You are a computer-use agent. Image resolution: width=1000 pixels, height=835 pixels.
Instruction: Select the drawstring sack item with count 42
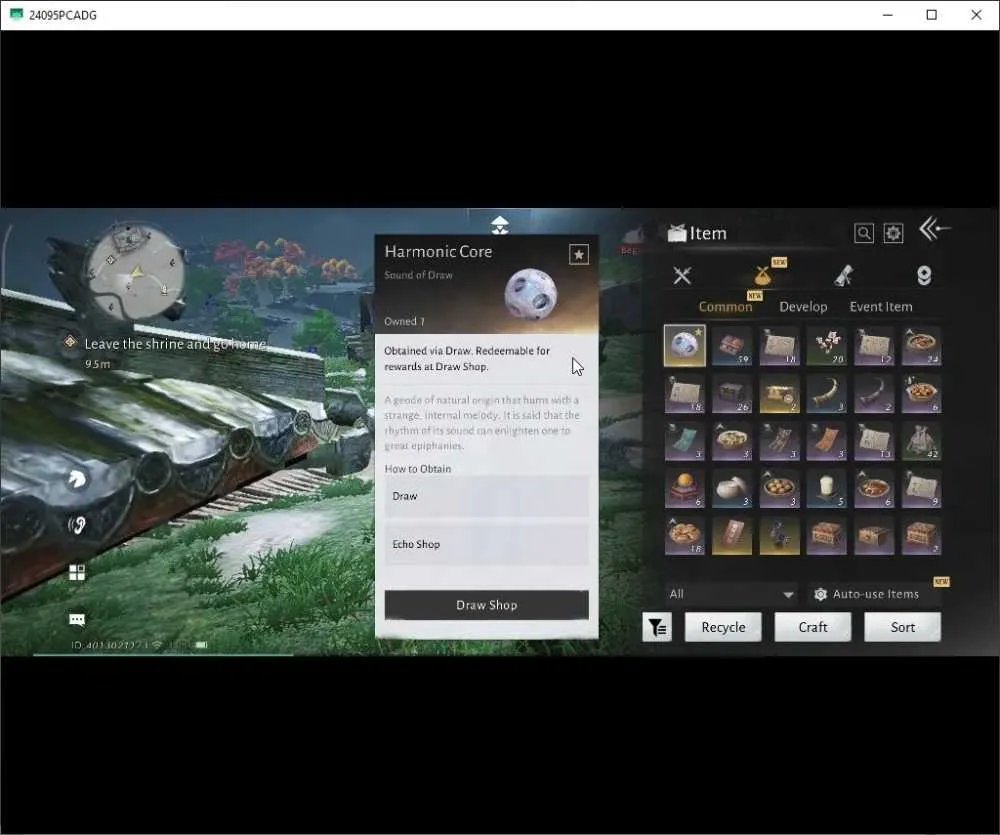pos(922,441)
